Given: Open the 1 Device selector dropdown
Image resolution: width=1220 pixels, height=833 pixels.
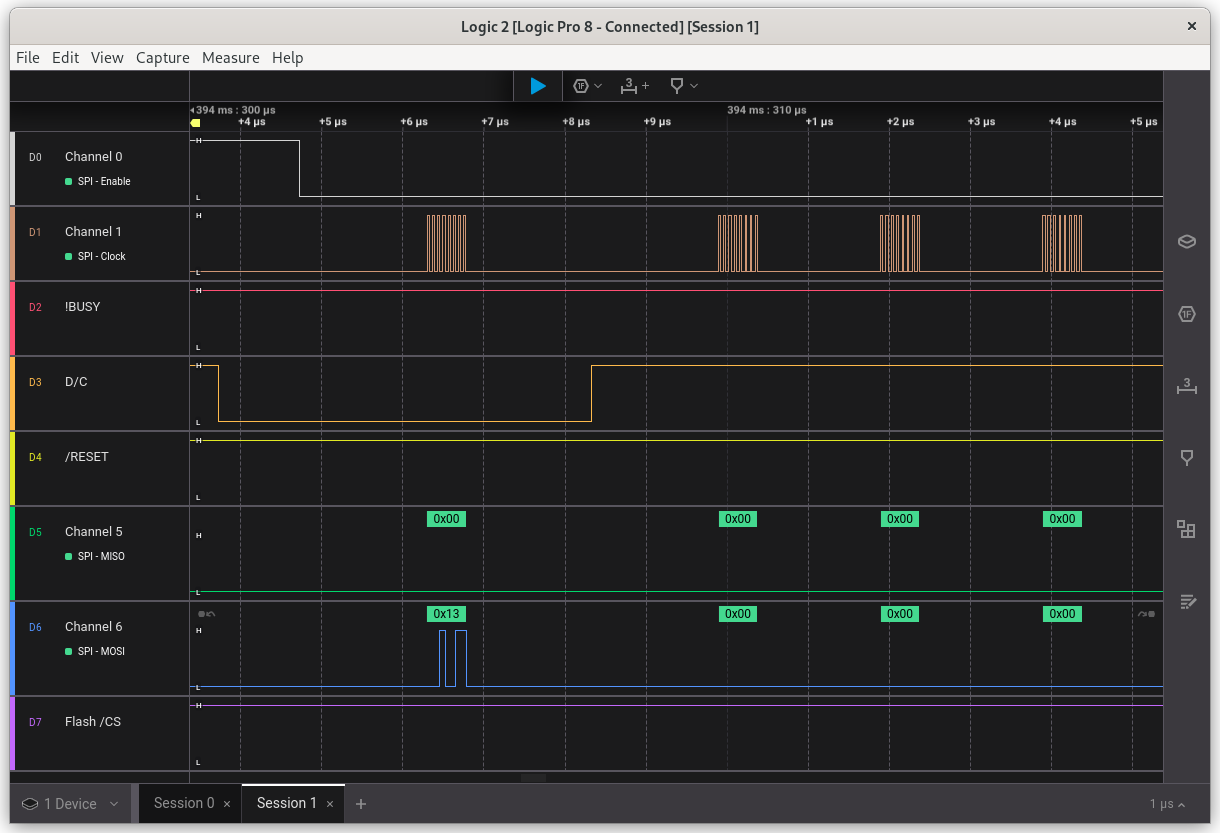Looking at the screenshot, I should coord(71,804).
